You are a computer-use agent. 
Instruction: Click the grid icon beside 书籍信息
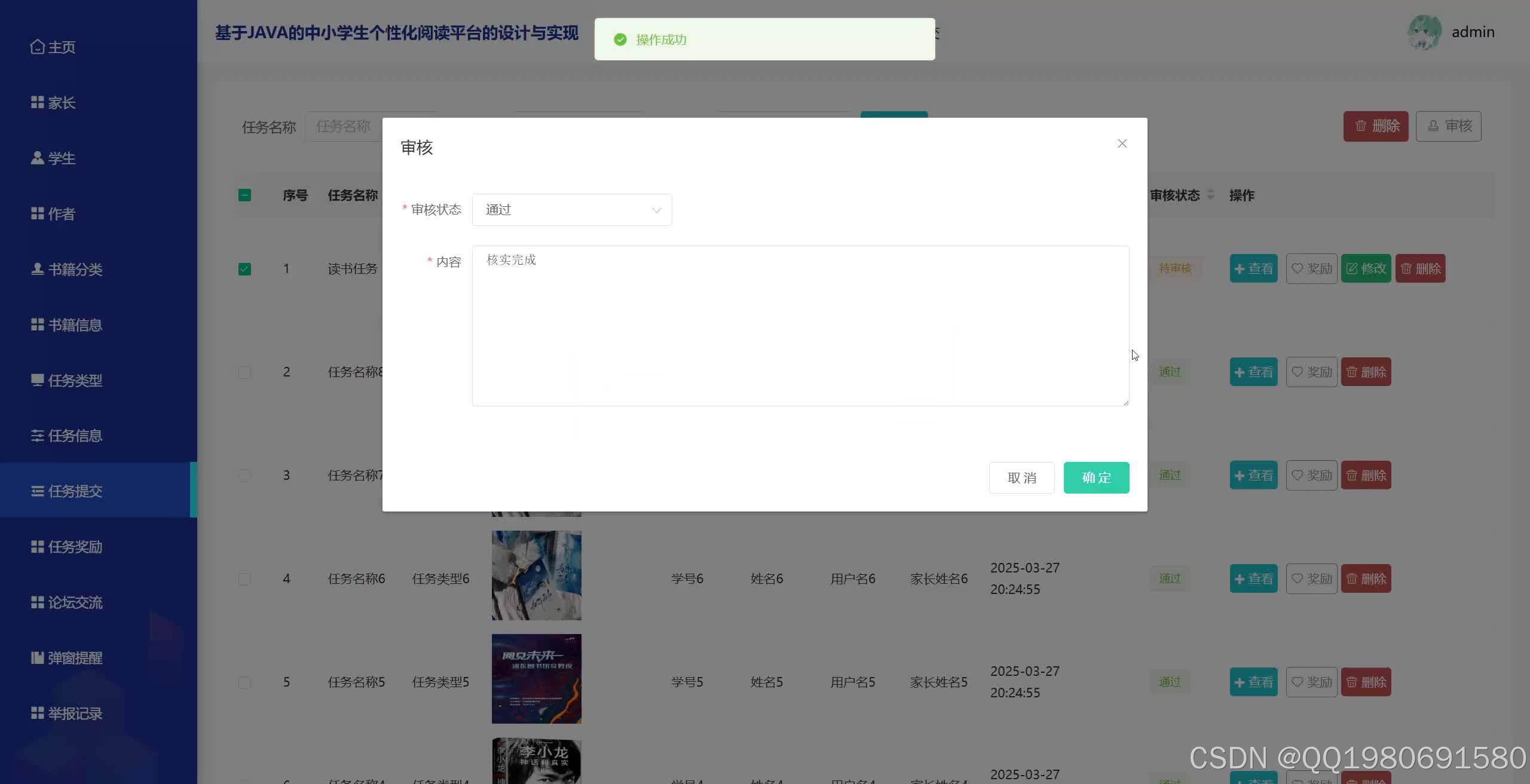pyautogui.click(x=37, y=324)
